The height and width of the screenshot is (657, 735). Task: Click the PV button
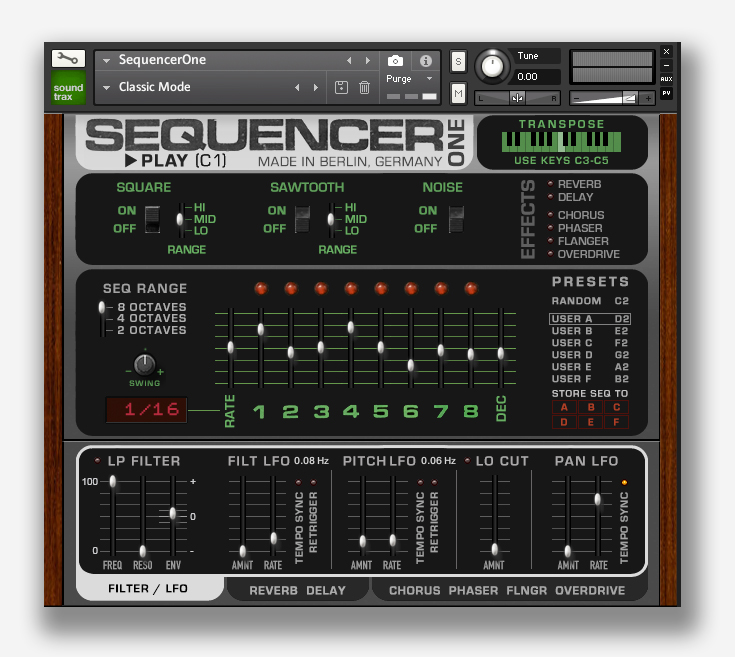coord(666,93)
